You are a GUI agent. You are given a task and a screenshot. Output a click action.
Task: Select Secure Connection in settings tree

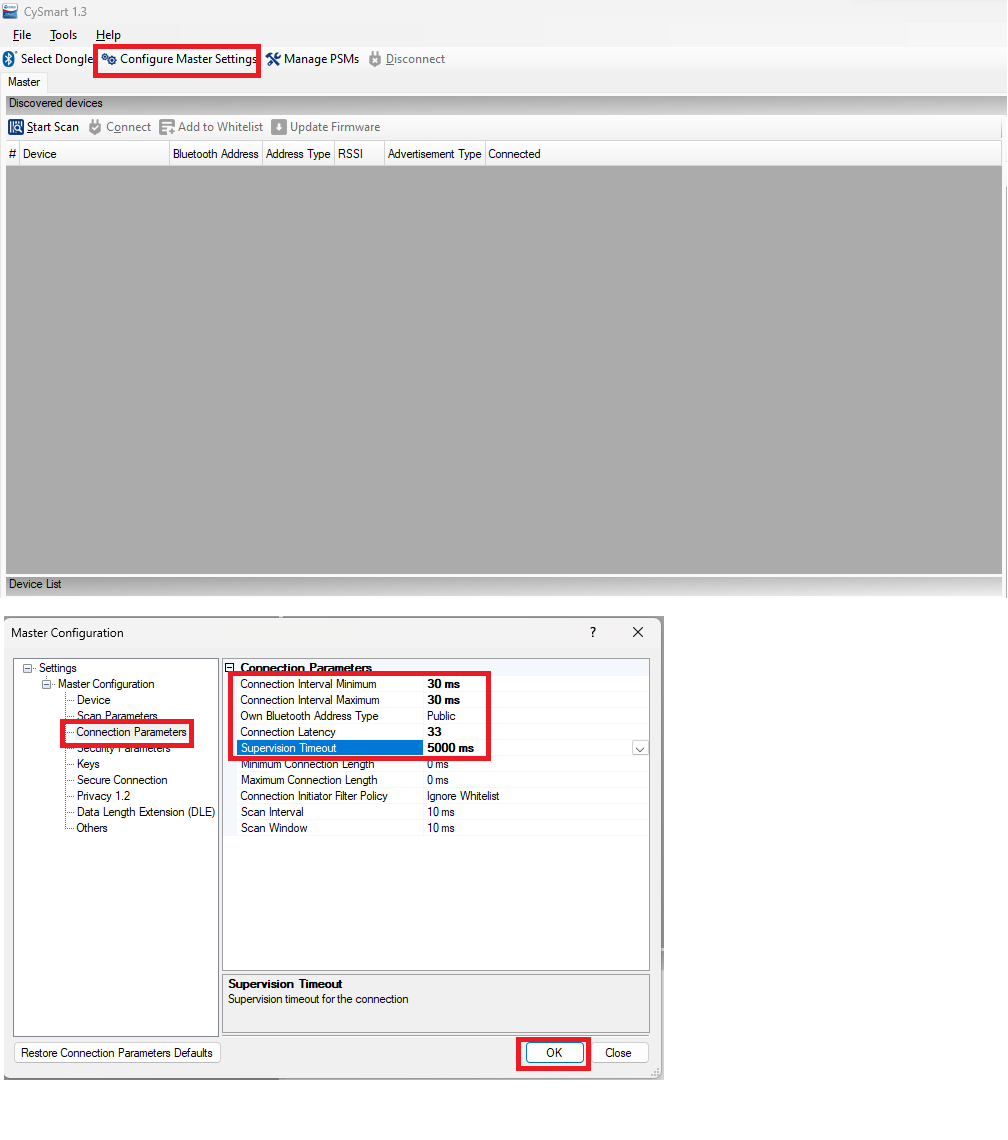[122, 780]
